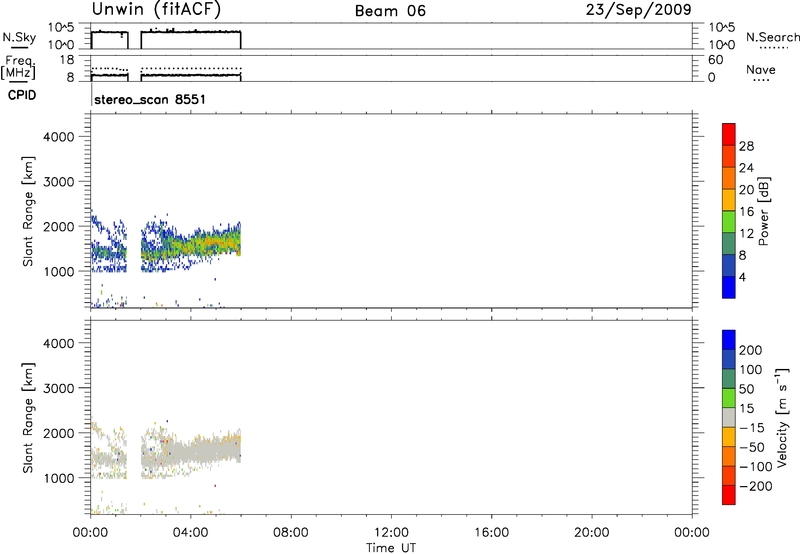Click the gray swatch between 15 and -15 on Velocity colorbar
This screenshot has width=800, height=554.
tap(729, 417)
